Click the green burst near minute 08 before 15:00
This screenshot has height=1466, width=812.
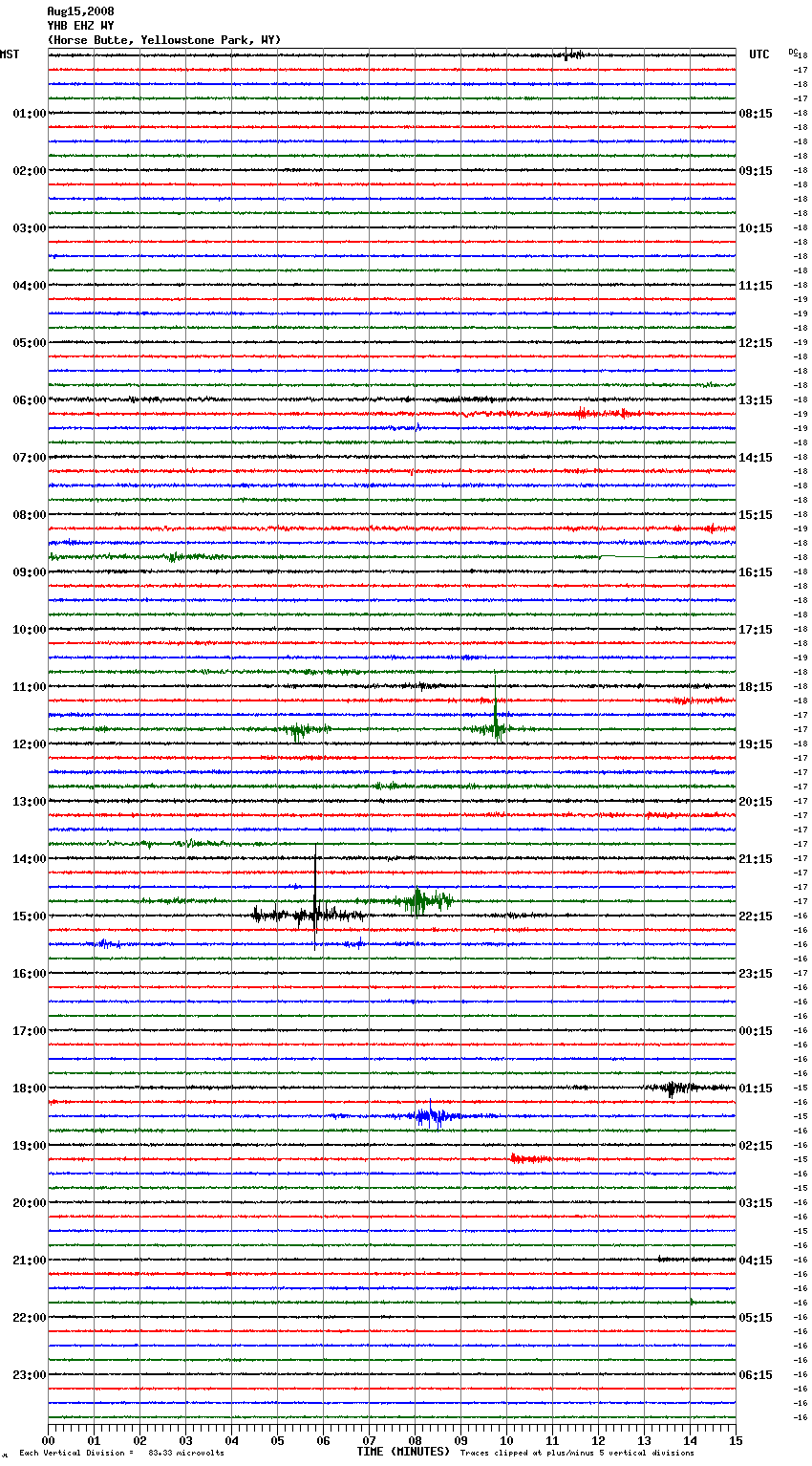click(x=425, y=900)
